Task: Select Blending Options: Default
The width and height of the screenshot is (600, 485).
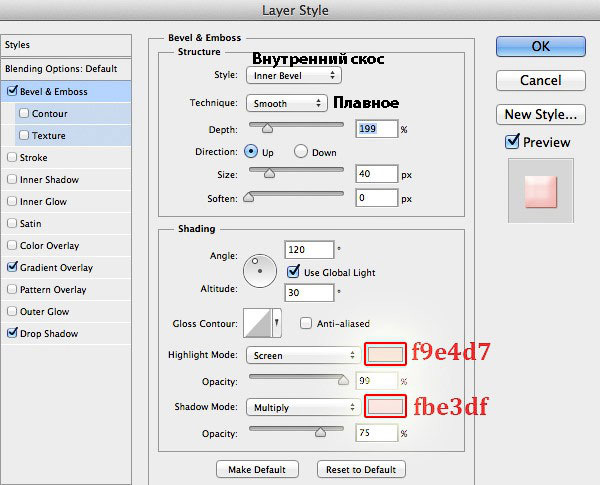Action: pos(66,69)
